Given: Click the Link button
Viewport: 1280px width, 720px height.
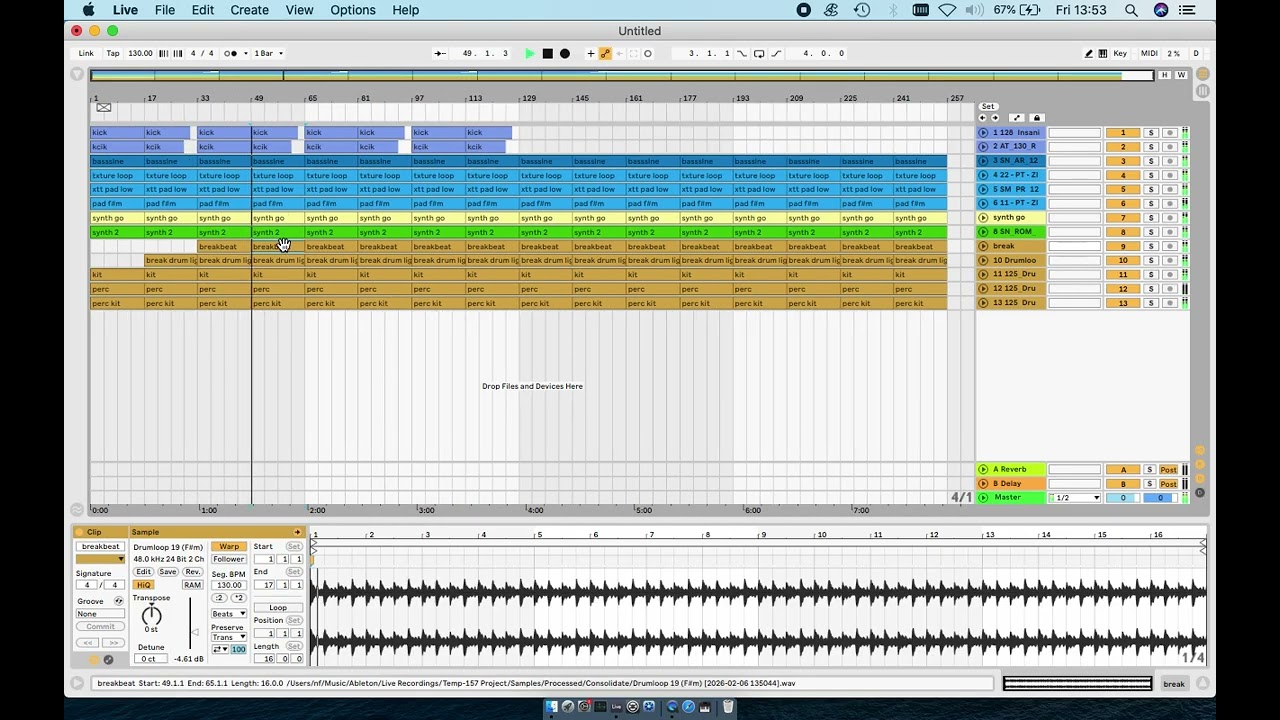Looking at the screenshot, I should [86, 53].
